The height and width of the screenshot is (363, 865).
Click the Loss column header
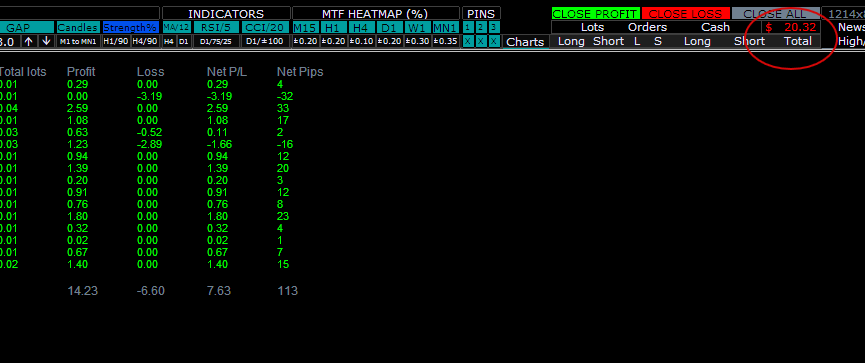tap(151, 72)
